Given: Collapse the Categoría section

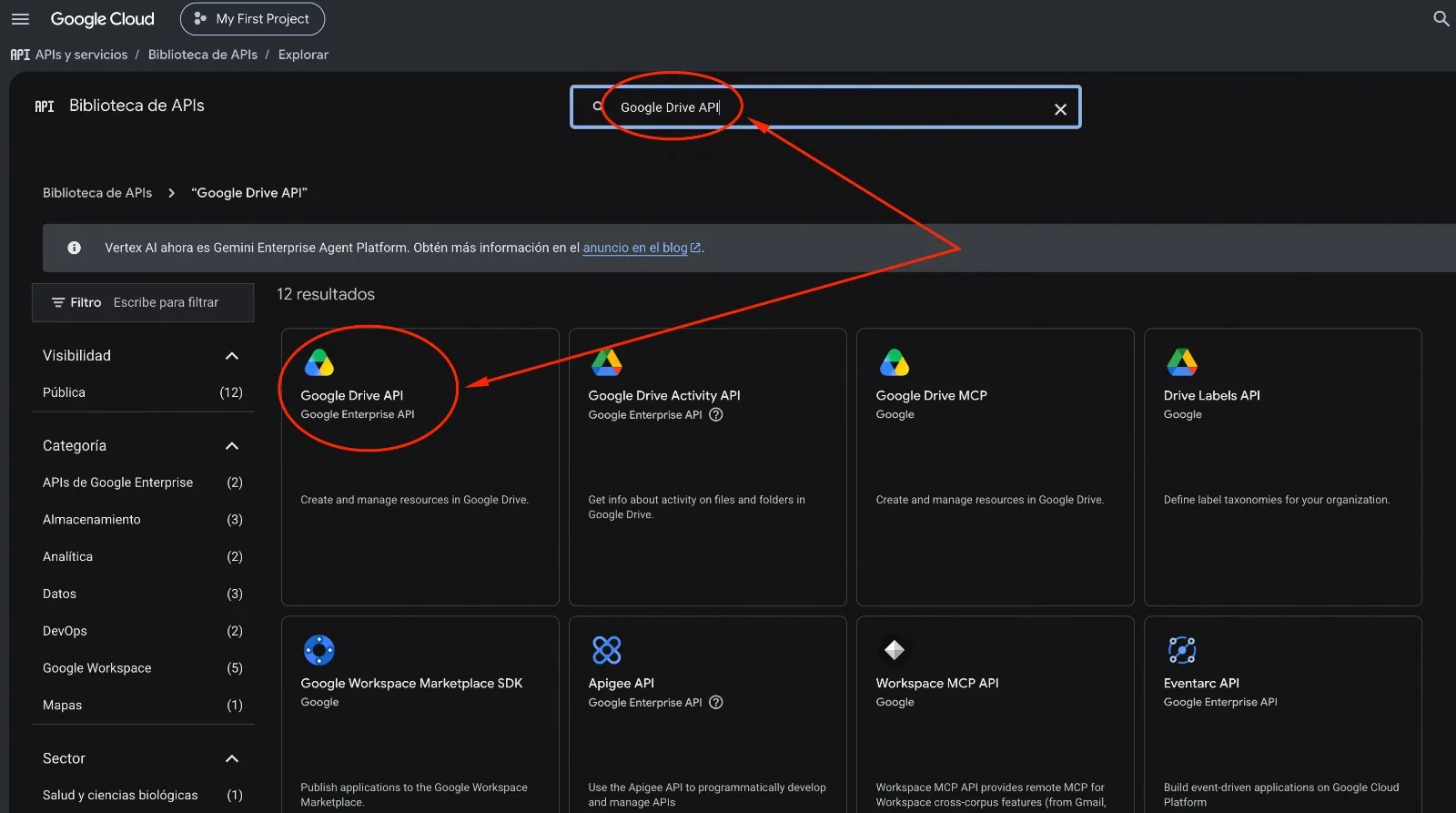Looking at the screenshot, I should tap(232, 446).
